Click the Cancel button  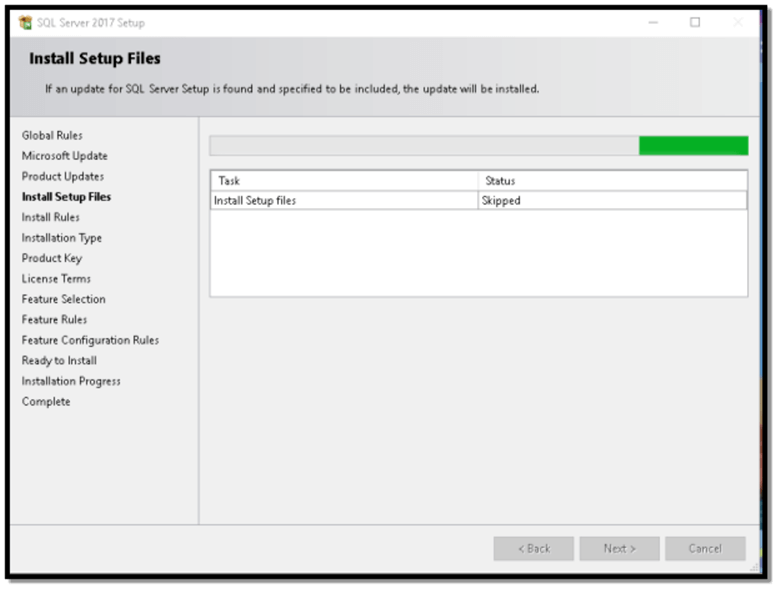pos(705,549)
